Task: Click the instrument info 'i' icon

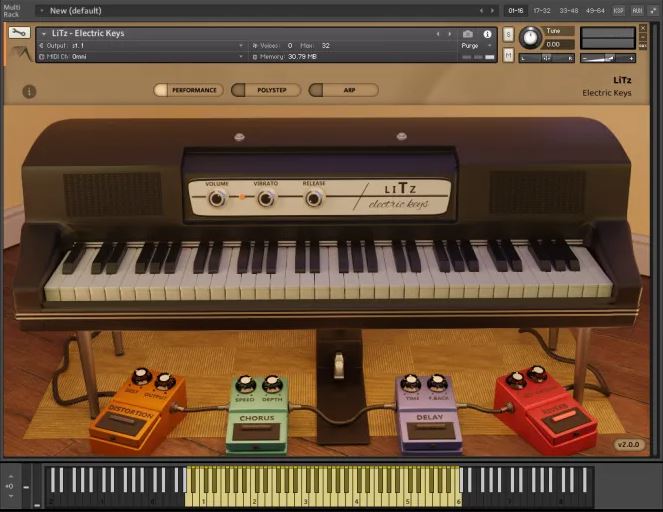Action: [x=487, y=34]
